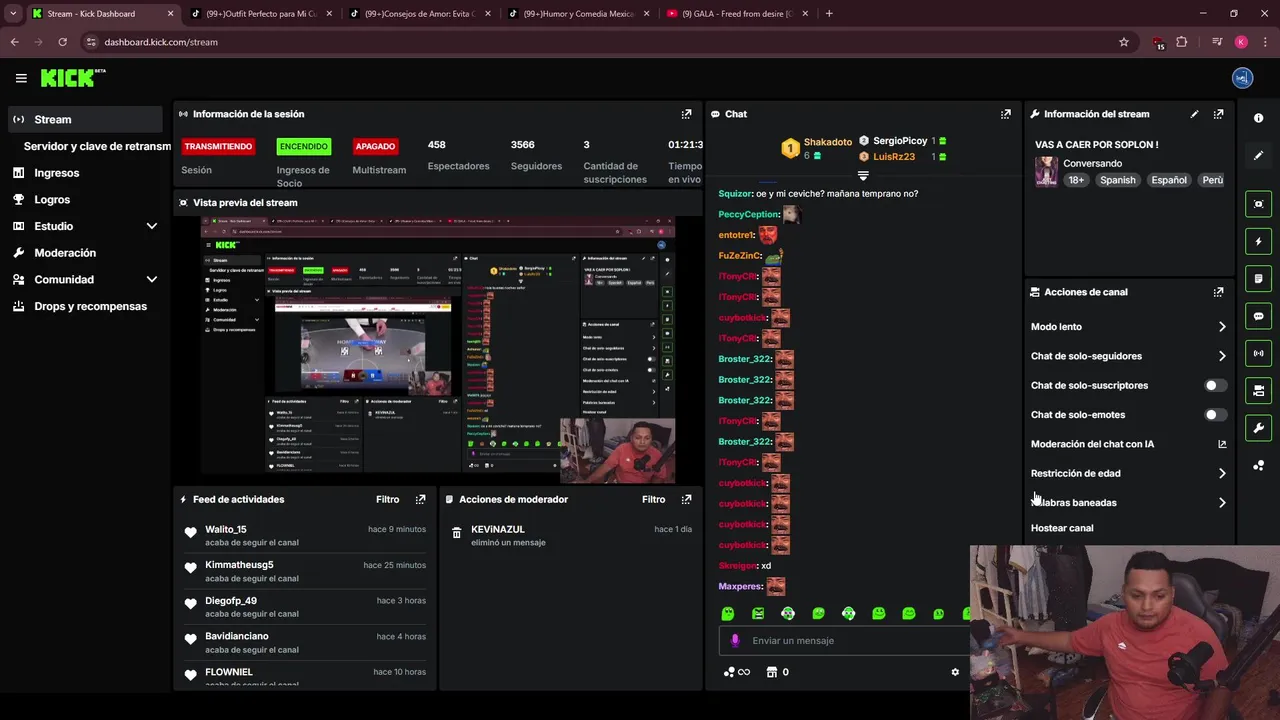1280x720 pixels.
Task: Open Servidor y clave de retransmisión
Action: [x=97, y=146]
